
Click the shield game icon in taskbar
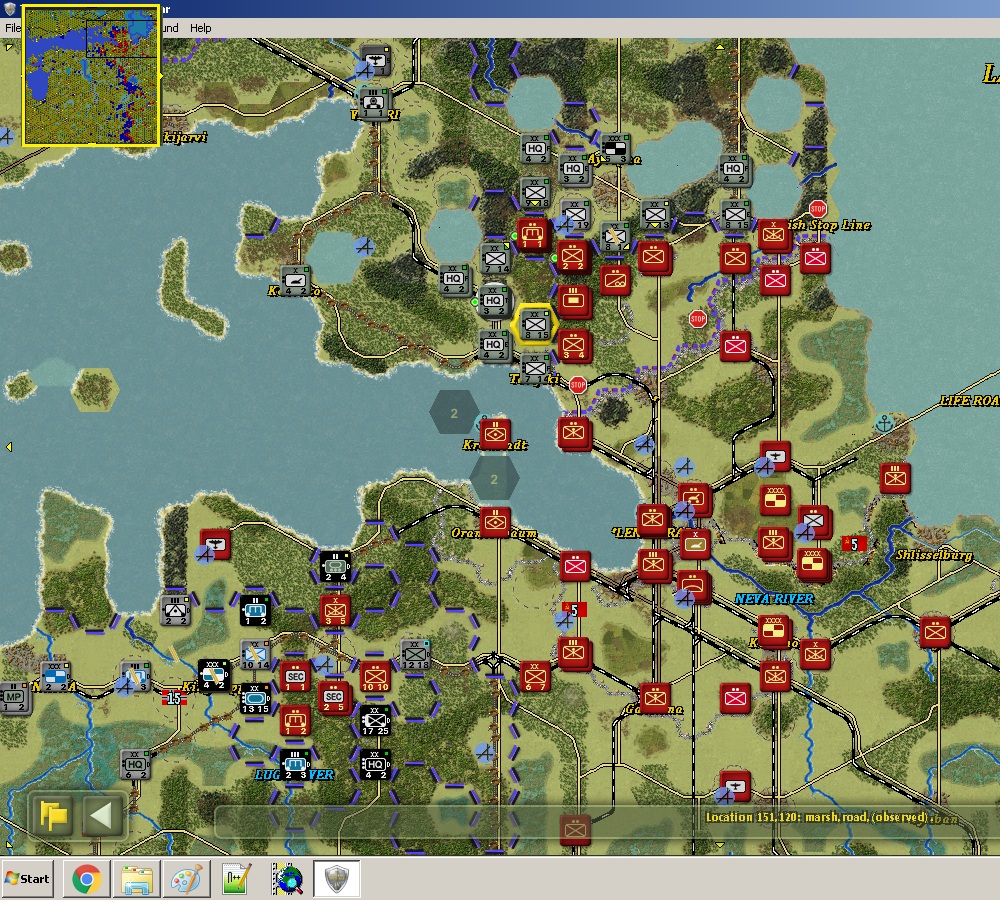[x=337, y=878]
